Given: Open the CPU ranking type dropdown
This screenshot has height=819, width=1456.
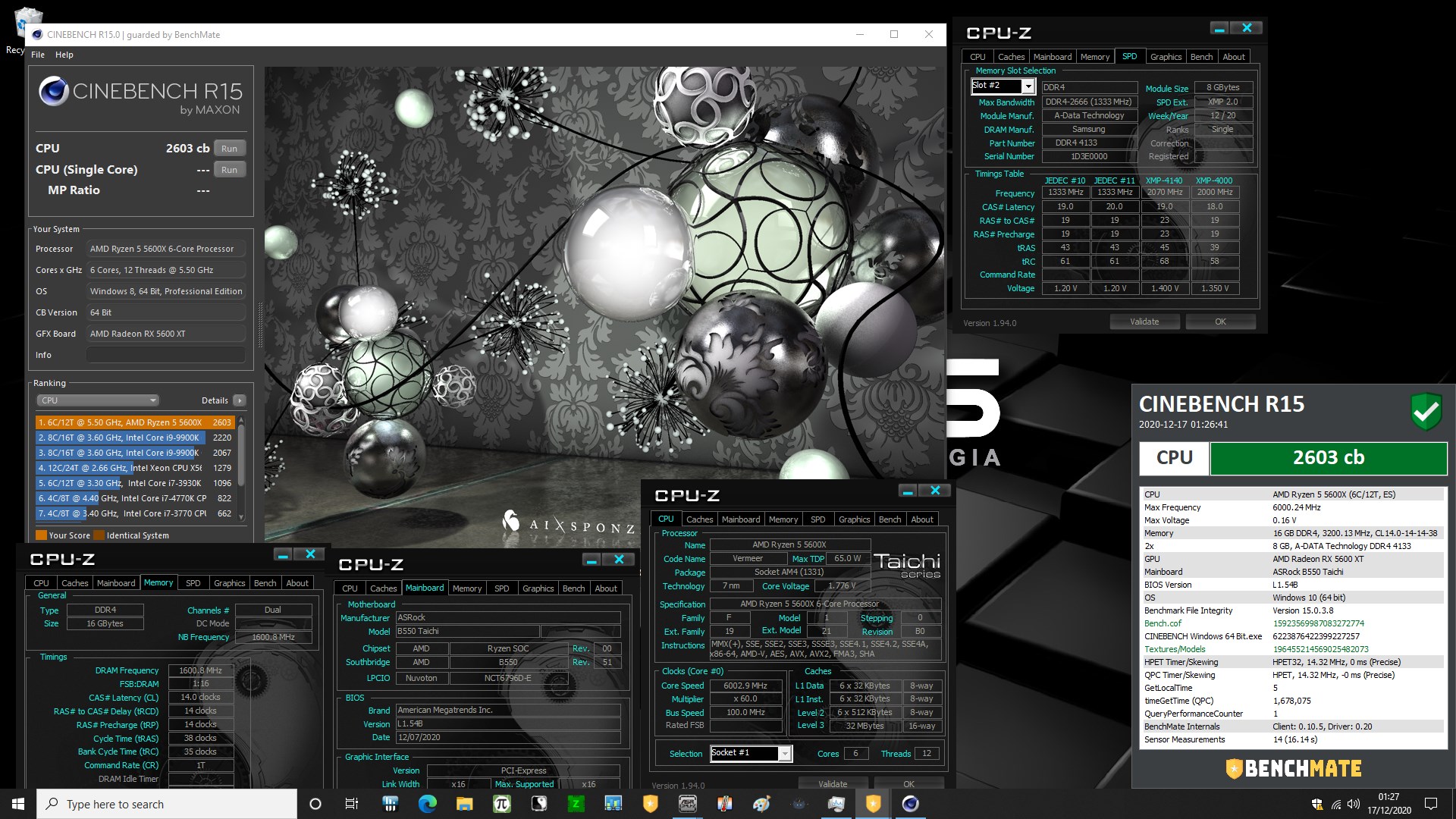Looking at the screenshot, I should (97, 400).
